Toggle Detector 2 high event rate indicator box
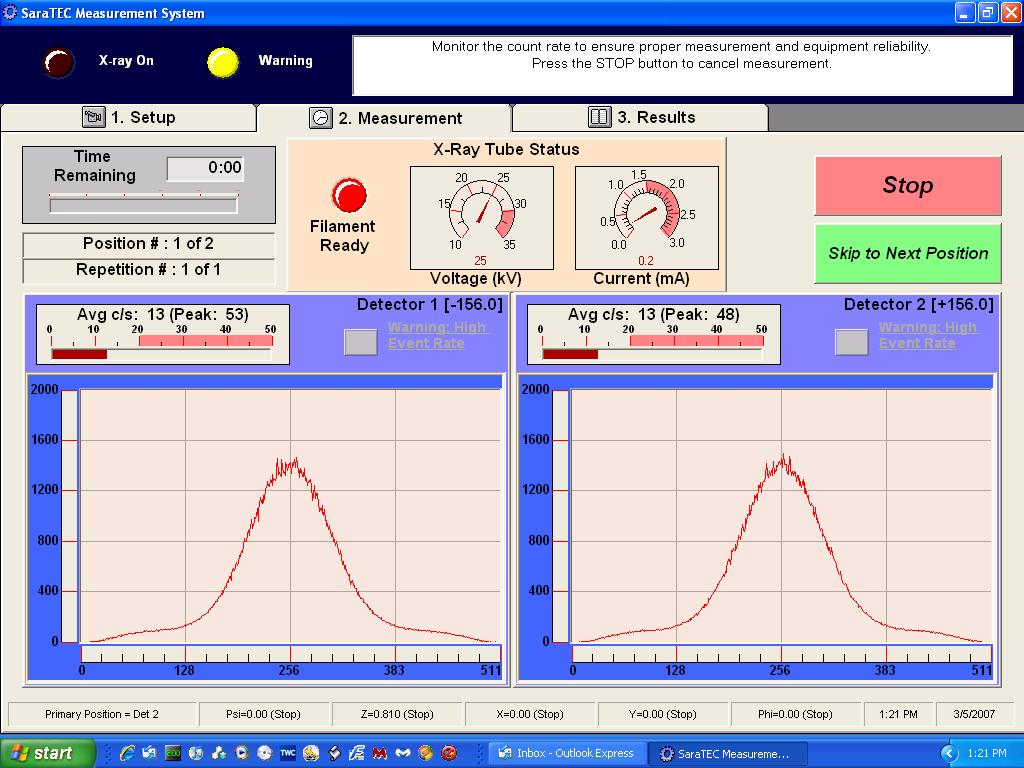This screenshot has height=768, width=1024. [851, 342]
